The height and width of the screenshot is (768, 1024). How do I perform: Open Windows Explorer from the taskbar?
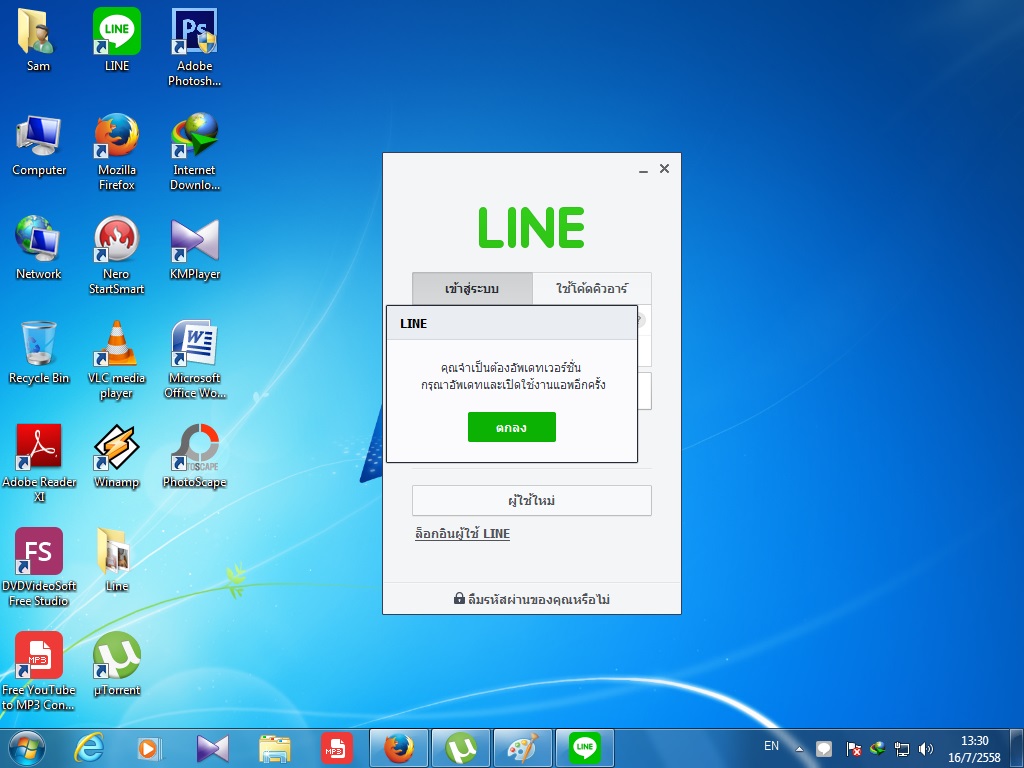(x=275, y=748)
